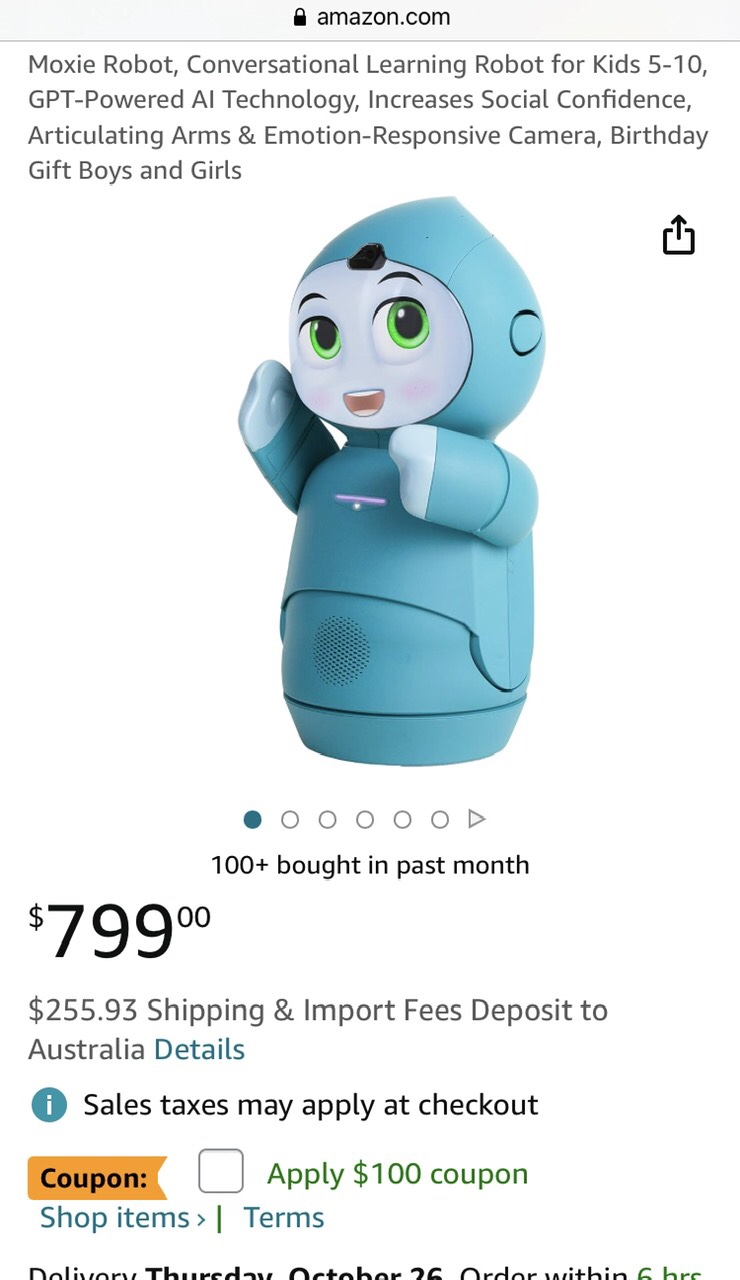Tap the Moxie Robot product image

point(392,482)
